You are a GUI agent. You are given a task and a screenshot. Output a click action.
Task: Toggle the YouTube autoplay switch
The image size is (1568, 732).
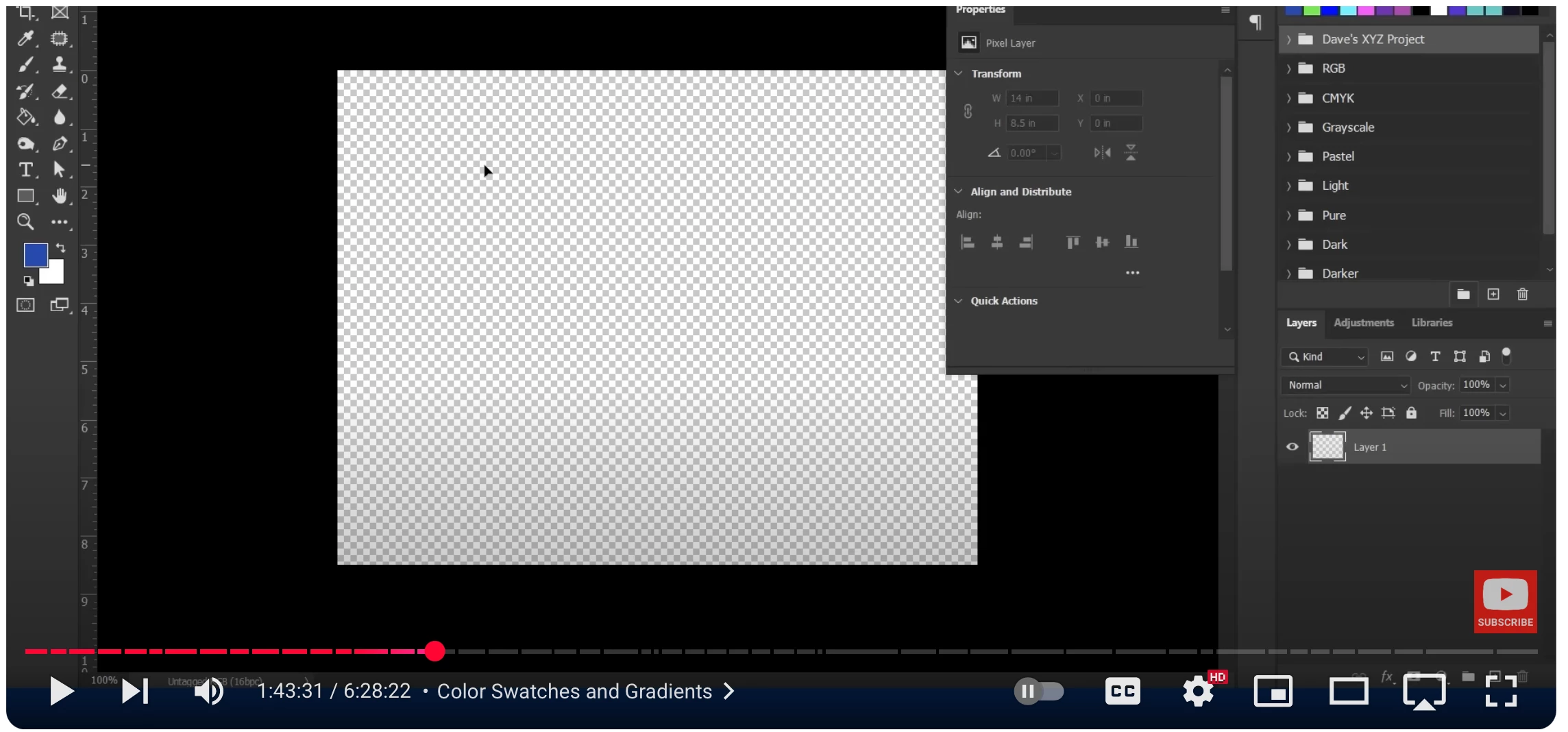pyautogui.click(x=1039, y=691)
